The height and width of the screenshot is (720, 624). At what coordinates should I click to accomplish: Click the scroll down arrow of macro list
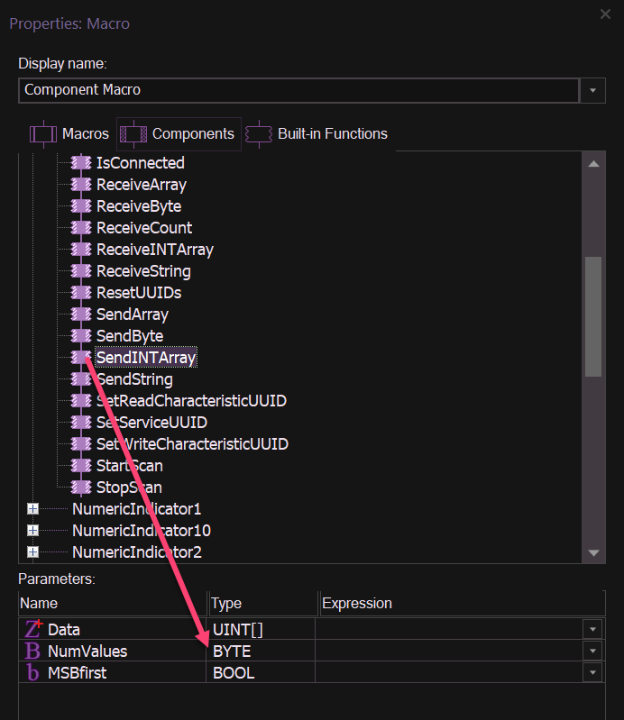593,553
